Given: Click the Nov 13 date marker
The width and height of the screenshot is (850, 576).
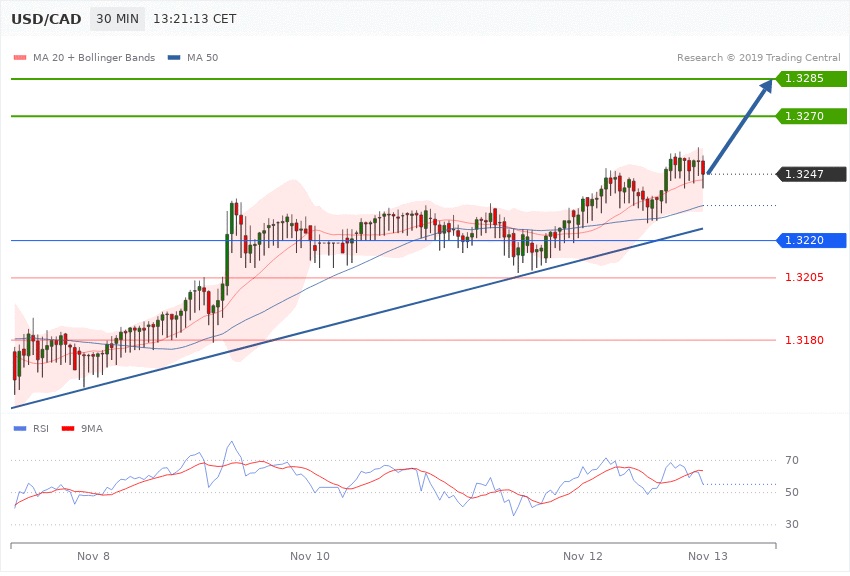Looking at the screenshot, I should pyautogui.click(x=708, y=555).
